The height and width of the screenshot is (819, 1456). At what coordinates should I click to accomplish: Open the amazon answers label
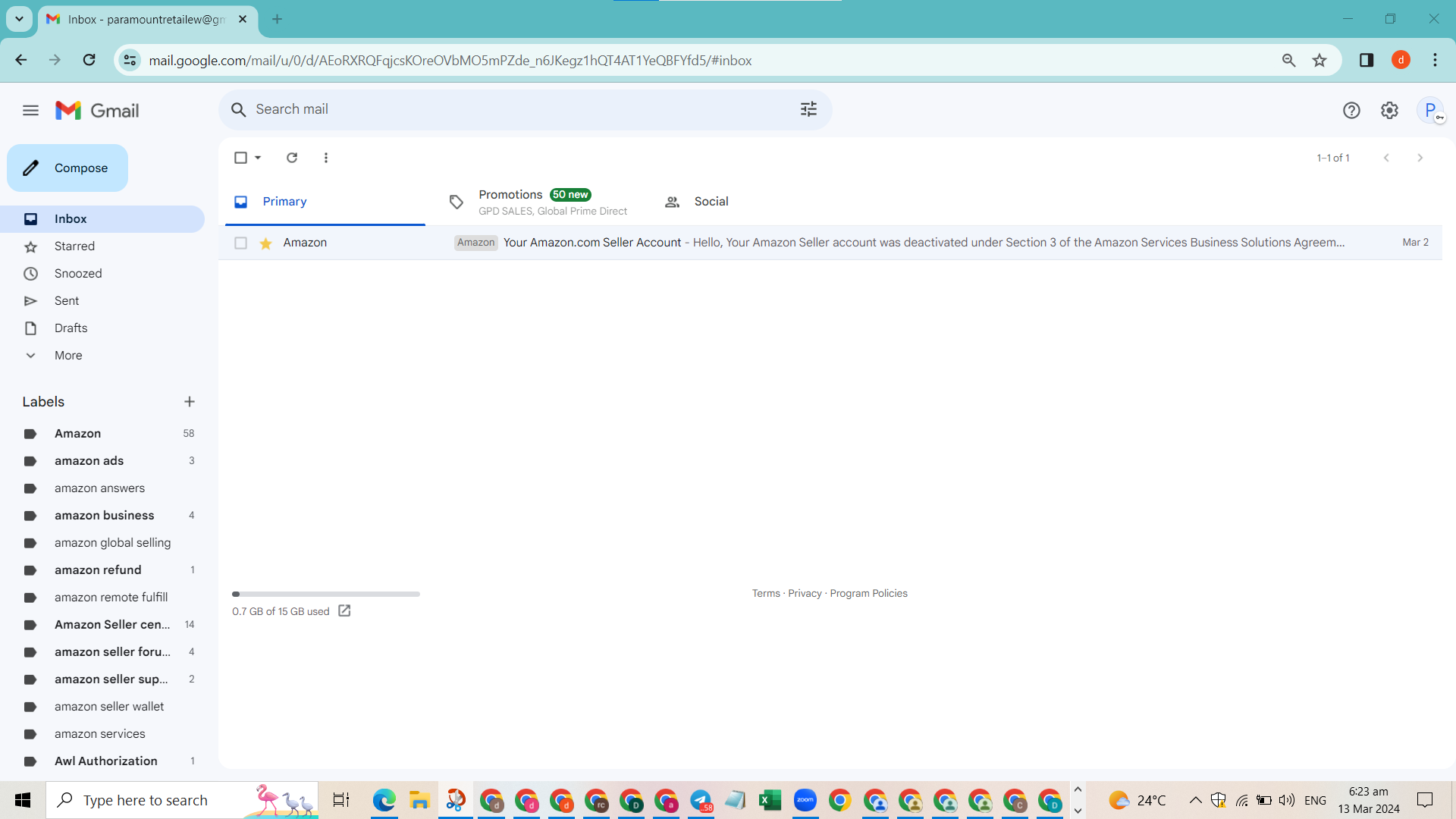point(102,488)
